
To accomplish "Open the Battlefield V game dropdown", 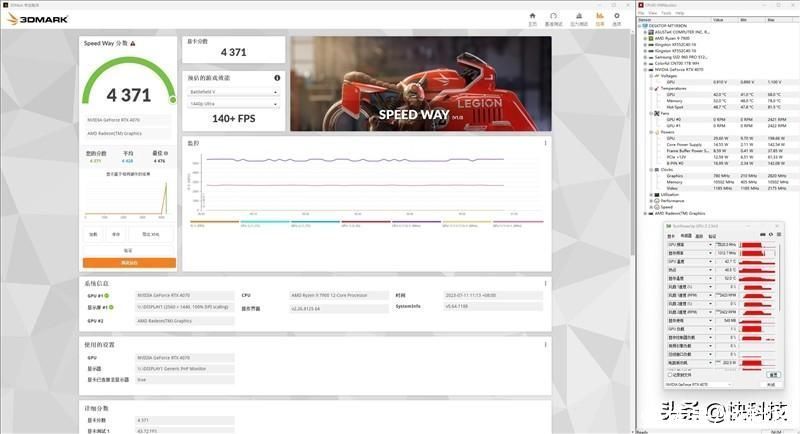I will [233, 92].
